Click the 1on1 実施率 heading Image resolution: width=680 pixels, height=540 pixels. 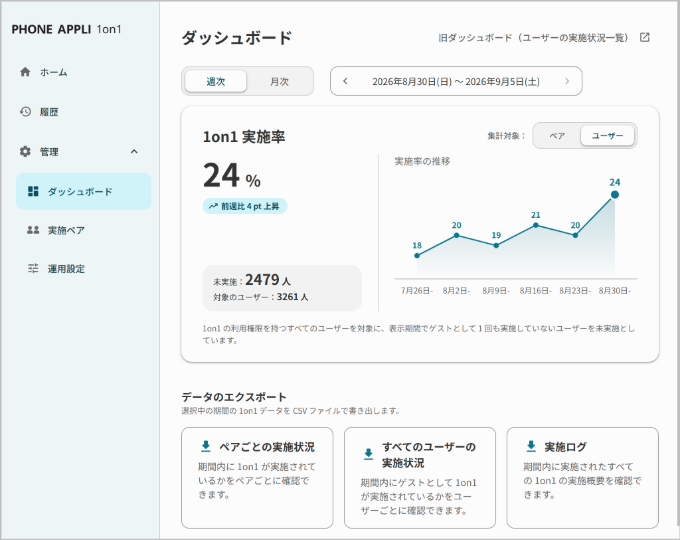[x=244, y=137]
